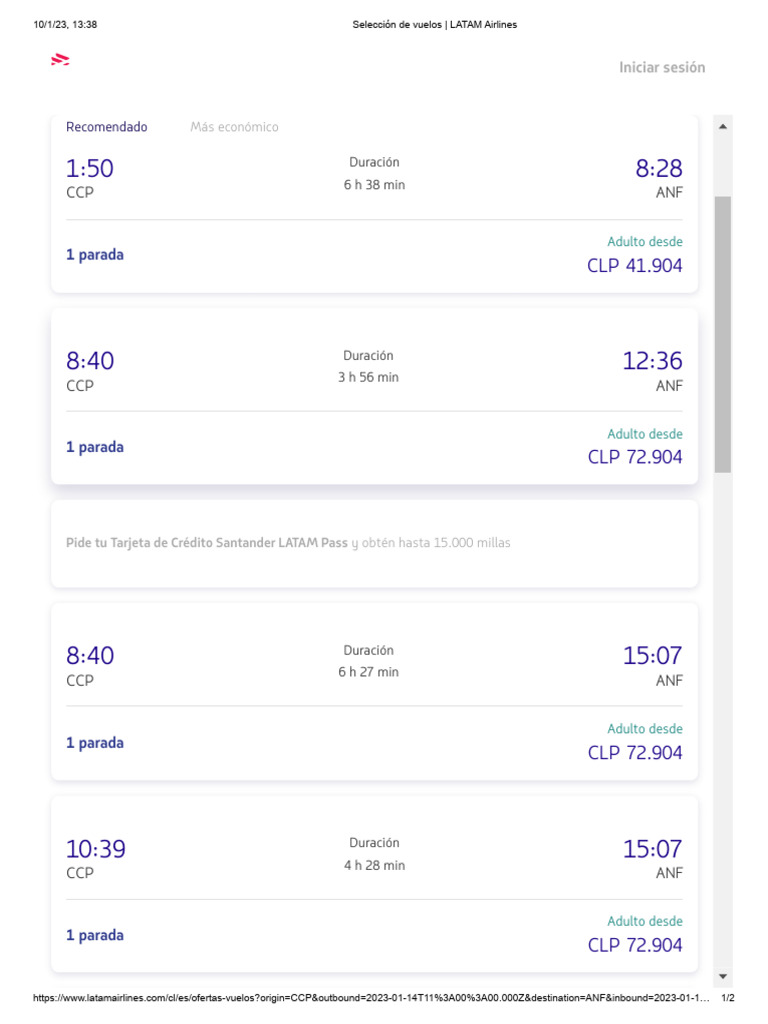The image size is (768, 1024).
Task: Click the Santander LATAM Pass credit card banner
Action: pos(374,543)
